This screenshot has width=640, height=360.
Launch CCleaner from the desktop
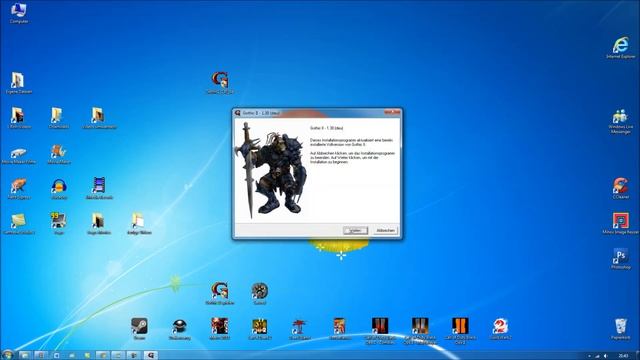pyautogui.click(x=620, y=188)
